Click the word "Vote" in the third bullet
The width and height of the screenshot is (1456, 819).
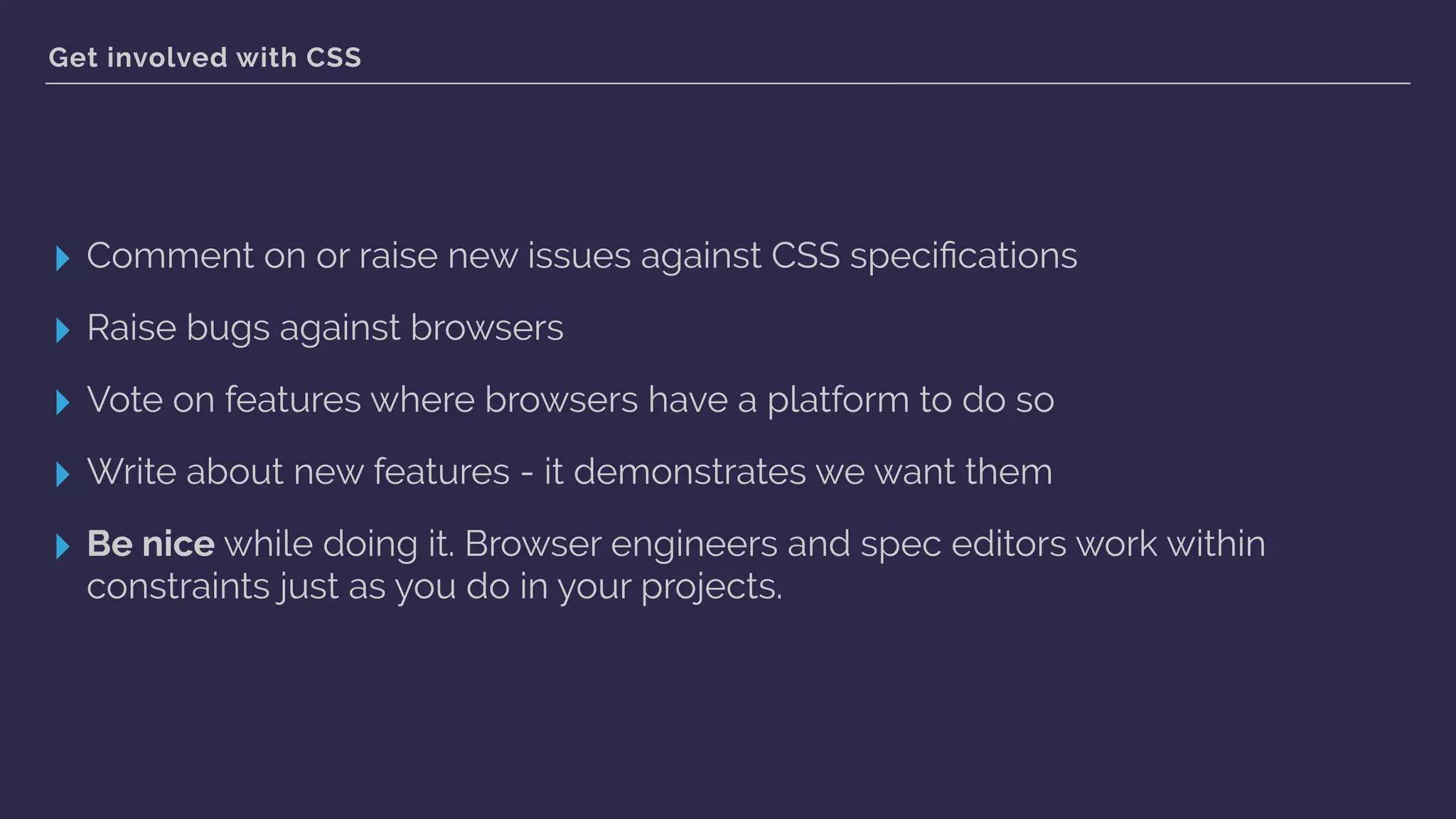pyautogui.click(x=124, y=400)
